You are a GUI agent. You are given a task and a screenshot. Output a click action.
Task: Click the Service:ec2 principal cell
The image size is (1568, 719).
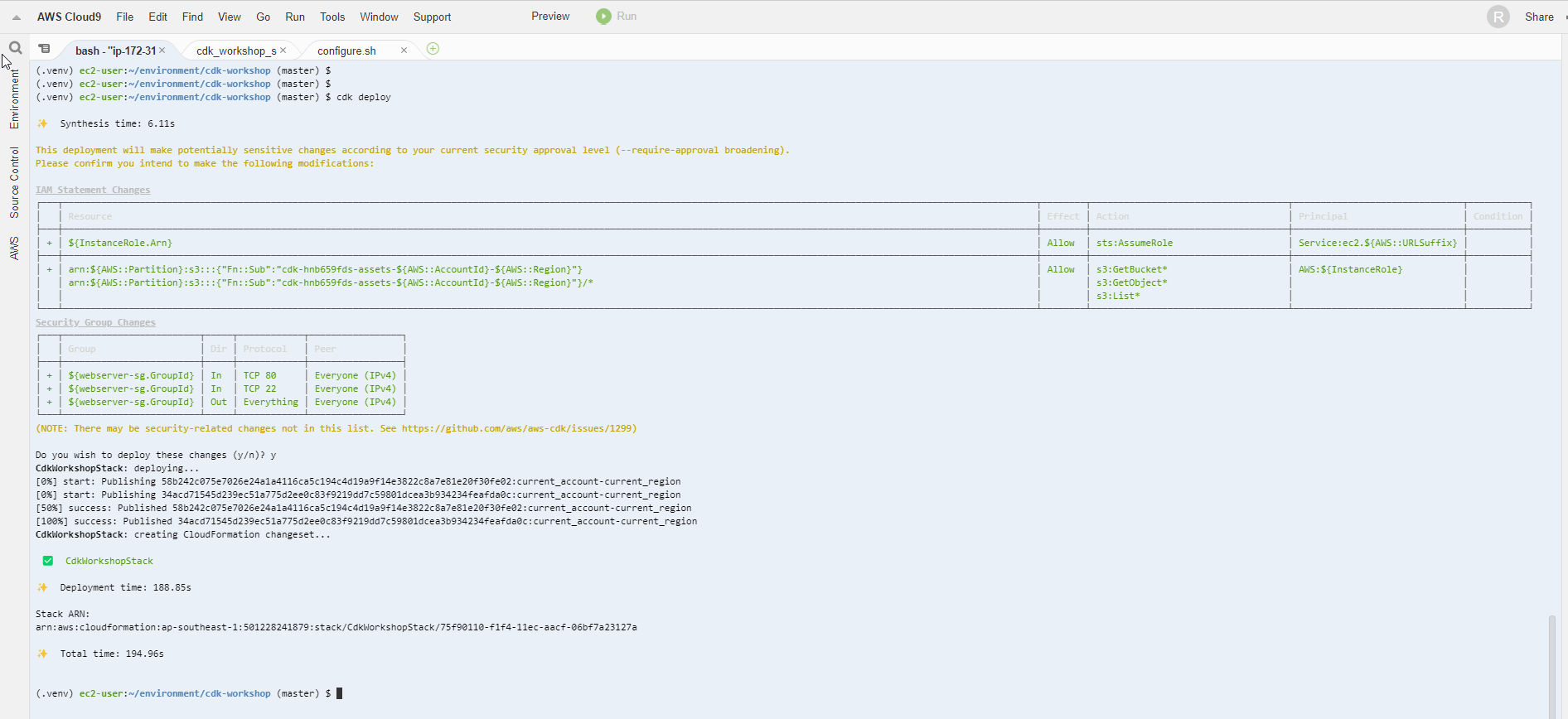1377,243
